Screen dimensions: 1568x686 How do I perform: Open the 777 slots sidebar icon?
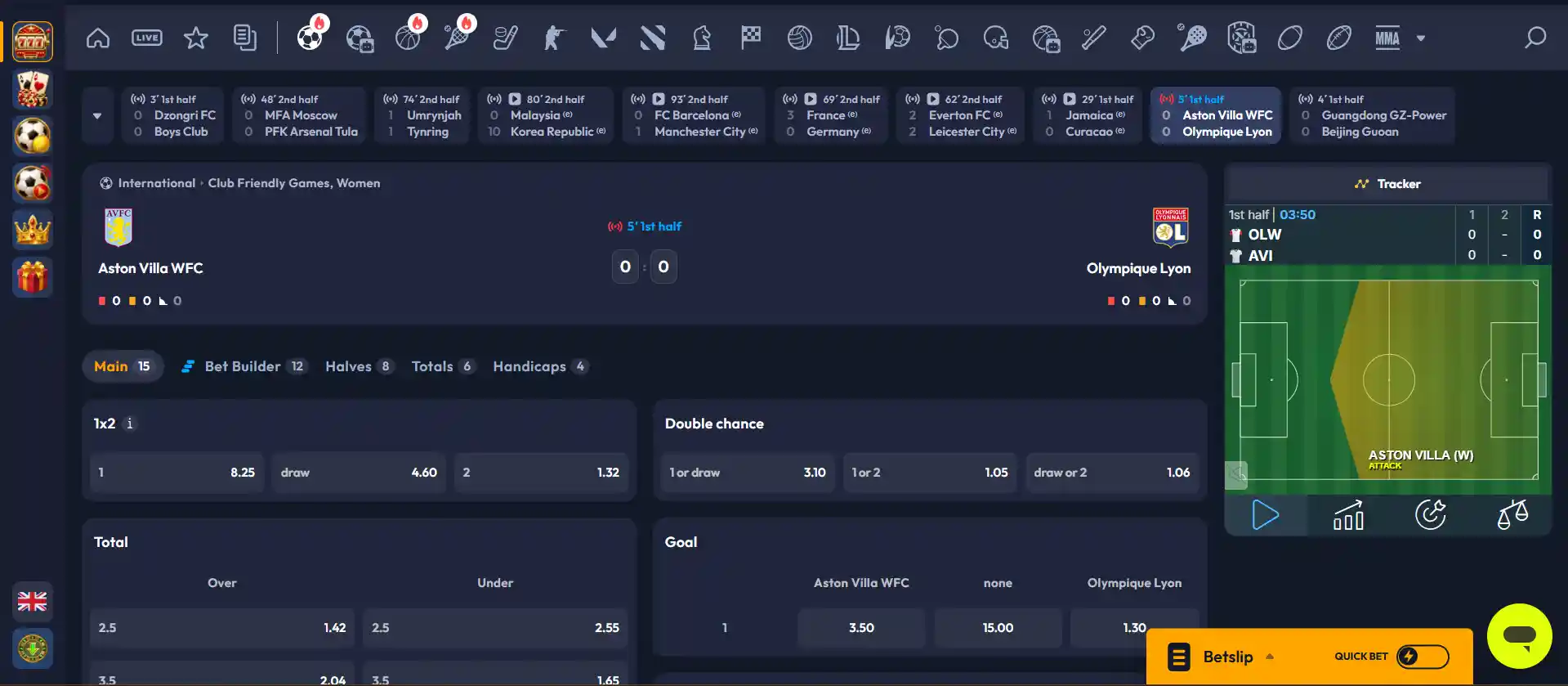33,42
